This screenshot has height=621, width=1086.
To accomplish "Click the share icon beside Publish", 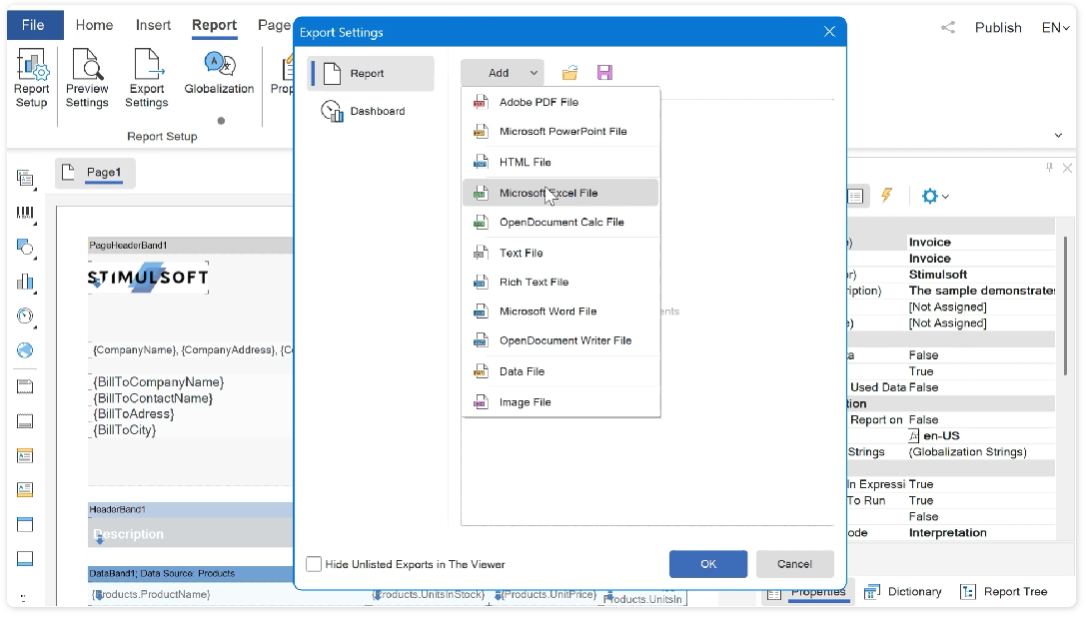I will (948, 28).
